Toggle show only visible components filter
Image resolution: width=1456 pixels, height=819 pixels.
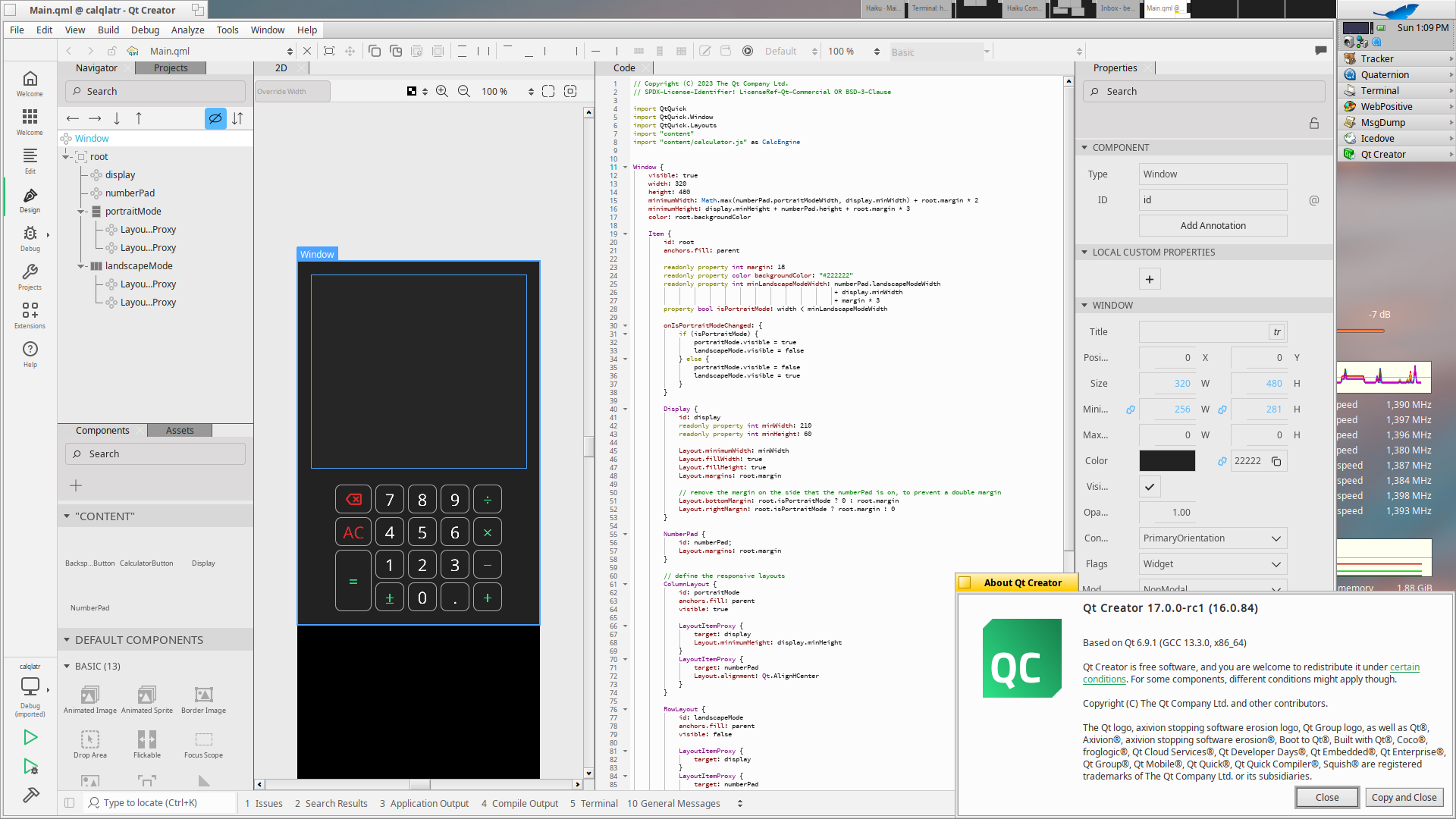click(215, 118)
